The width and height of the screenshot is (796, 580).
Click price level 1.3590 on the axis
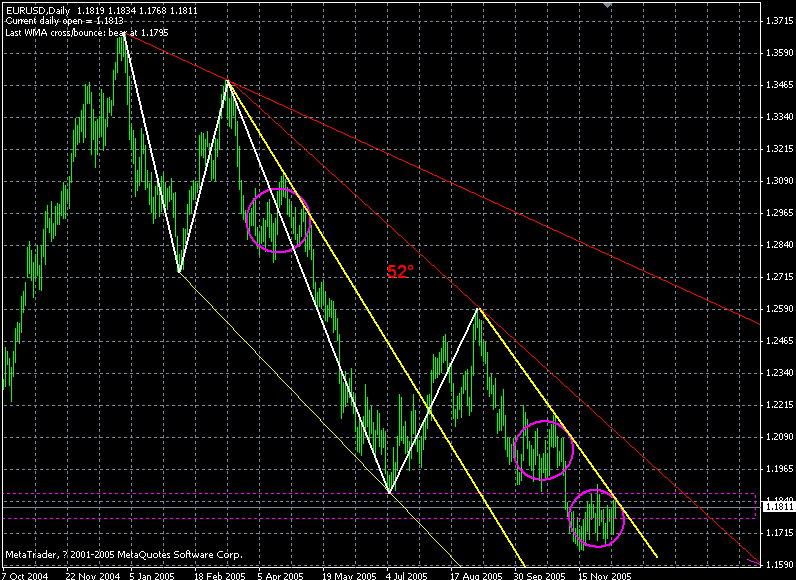(779, 53)
